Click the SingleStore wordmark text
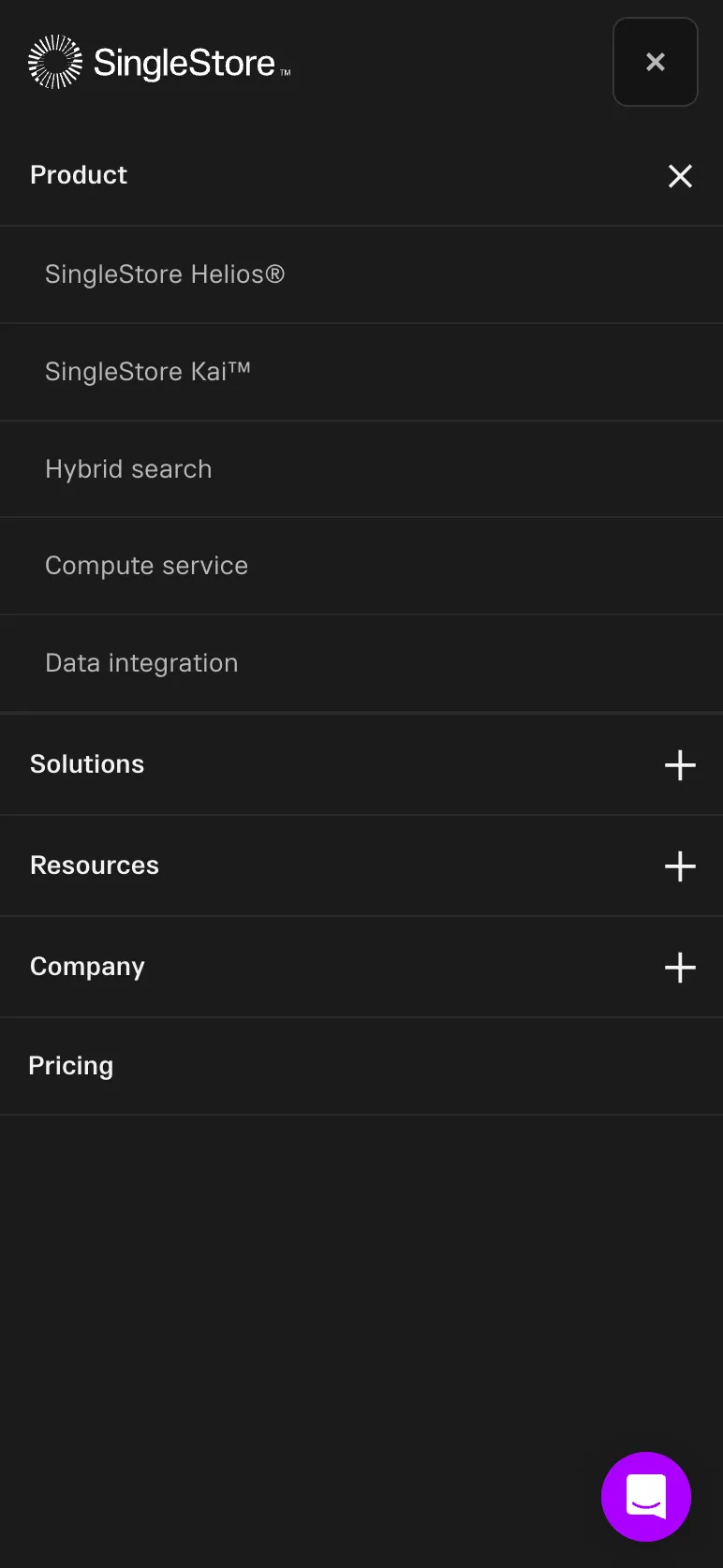This screenshot has height=1568, width=723. tap(191, 63)
